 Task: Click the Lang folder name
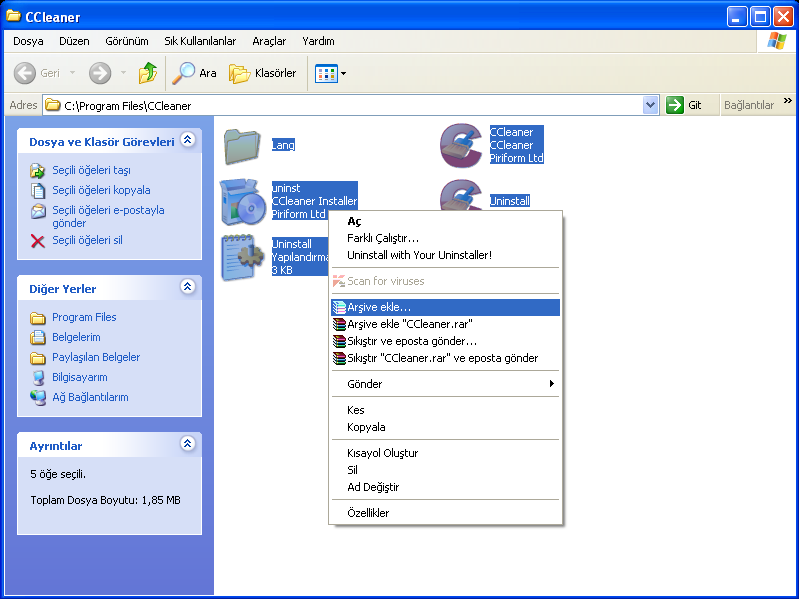(283, 145)
